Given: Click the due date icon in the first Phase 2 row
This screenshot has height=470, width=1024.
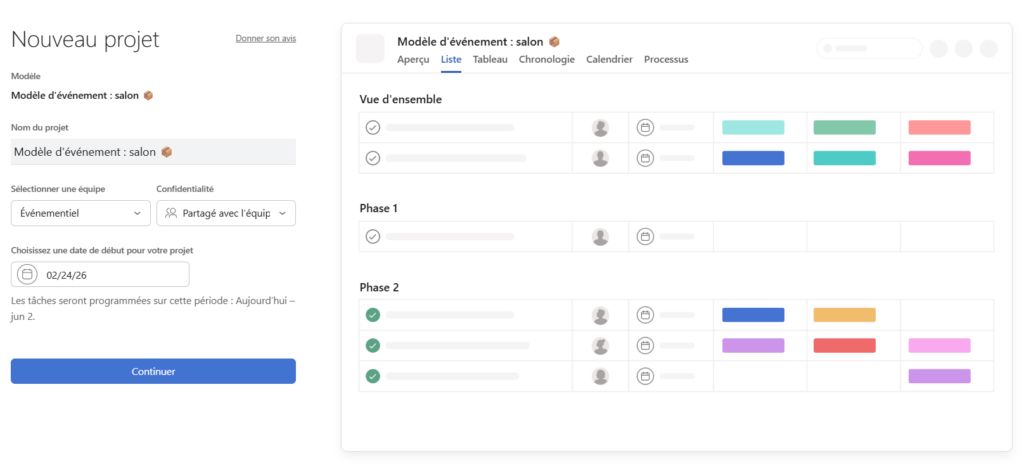Looking at the screenshot, I should click(645, 315).
